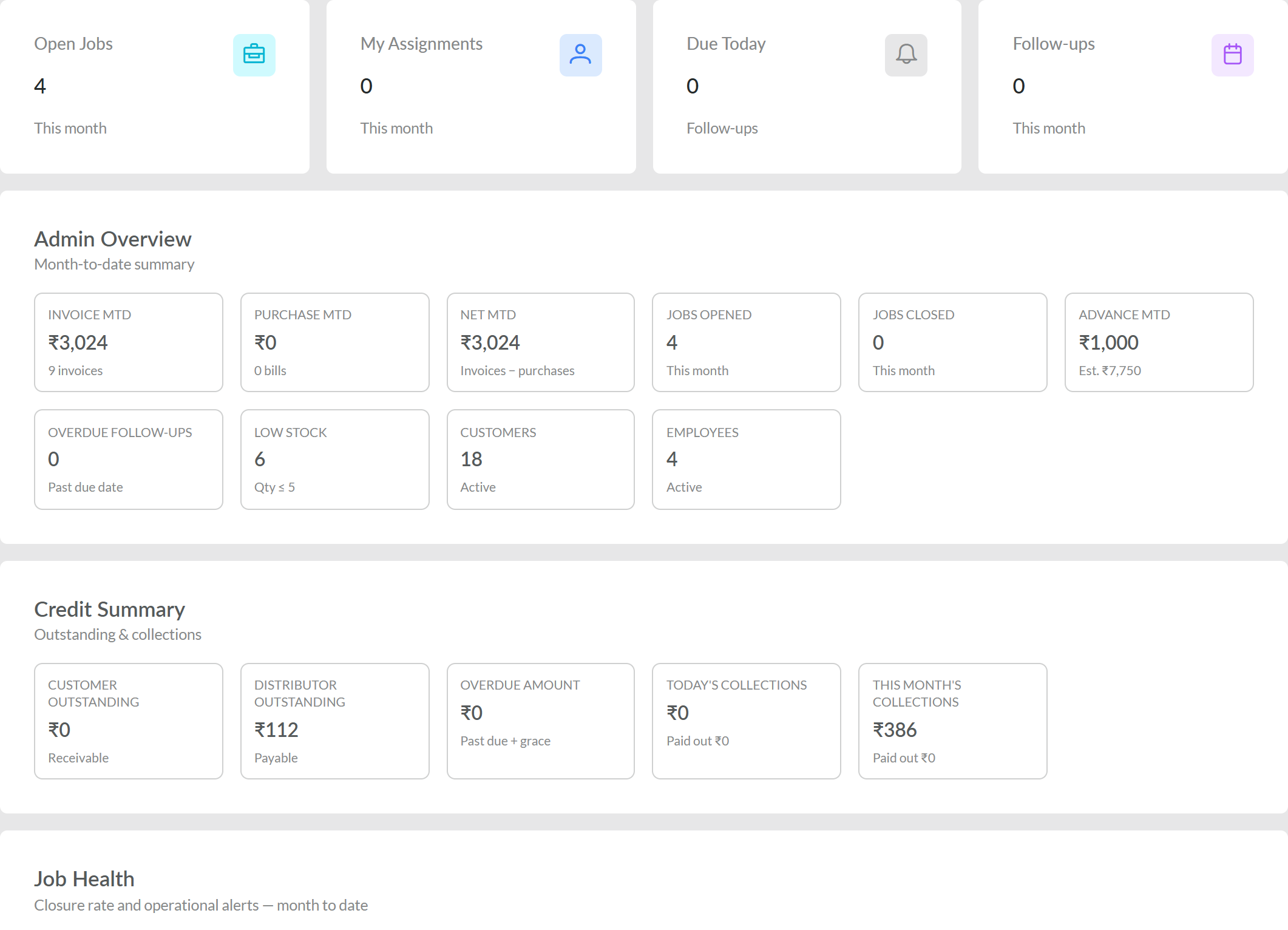Screen dimensions: 1288x930
Task: Click the Open Jobs count 4
Action: [40, 86]
